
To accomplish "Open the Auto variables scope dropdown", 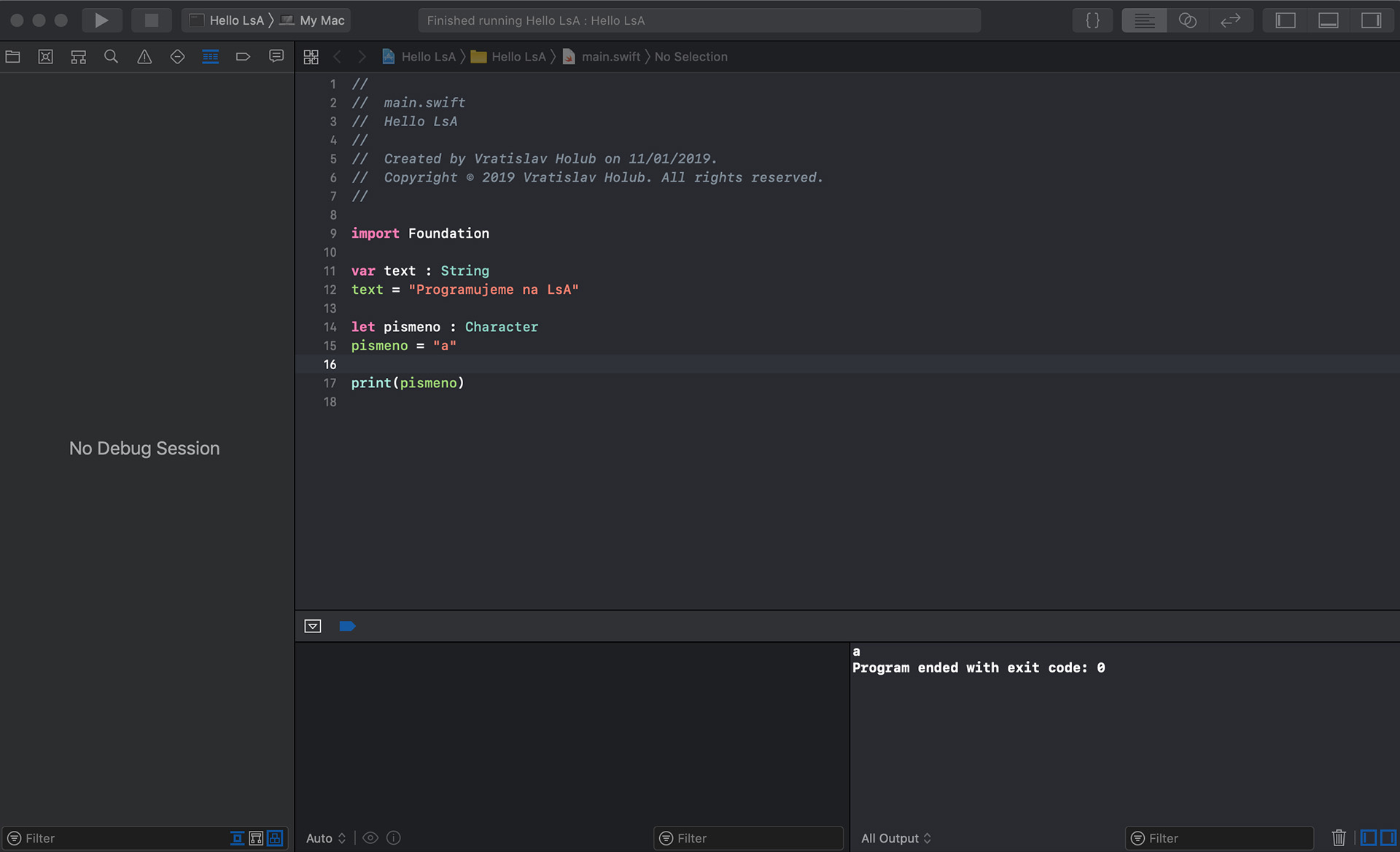I will coord(325,838).
